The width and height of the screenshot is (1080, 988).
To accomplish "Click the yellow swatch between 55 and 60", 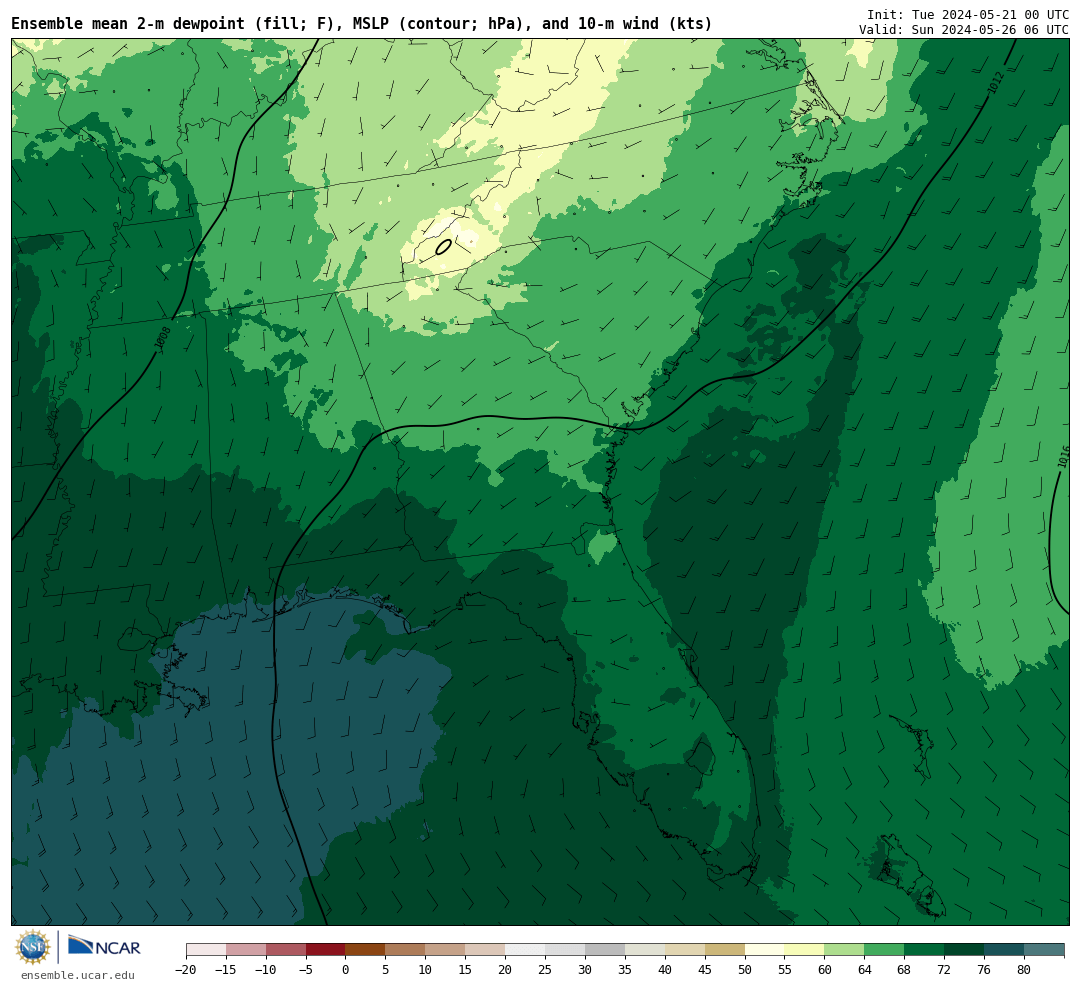I will (804, 950).
